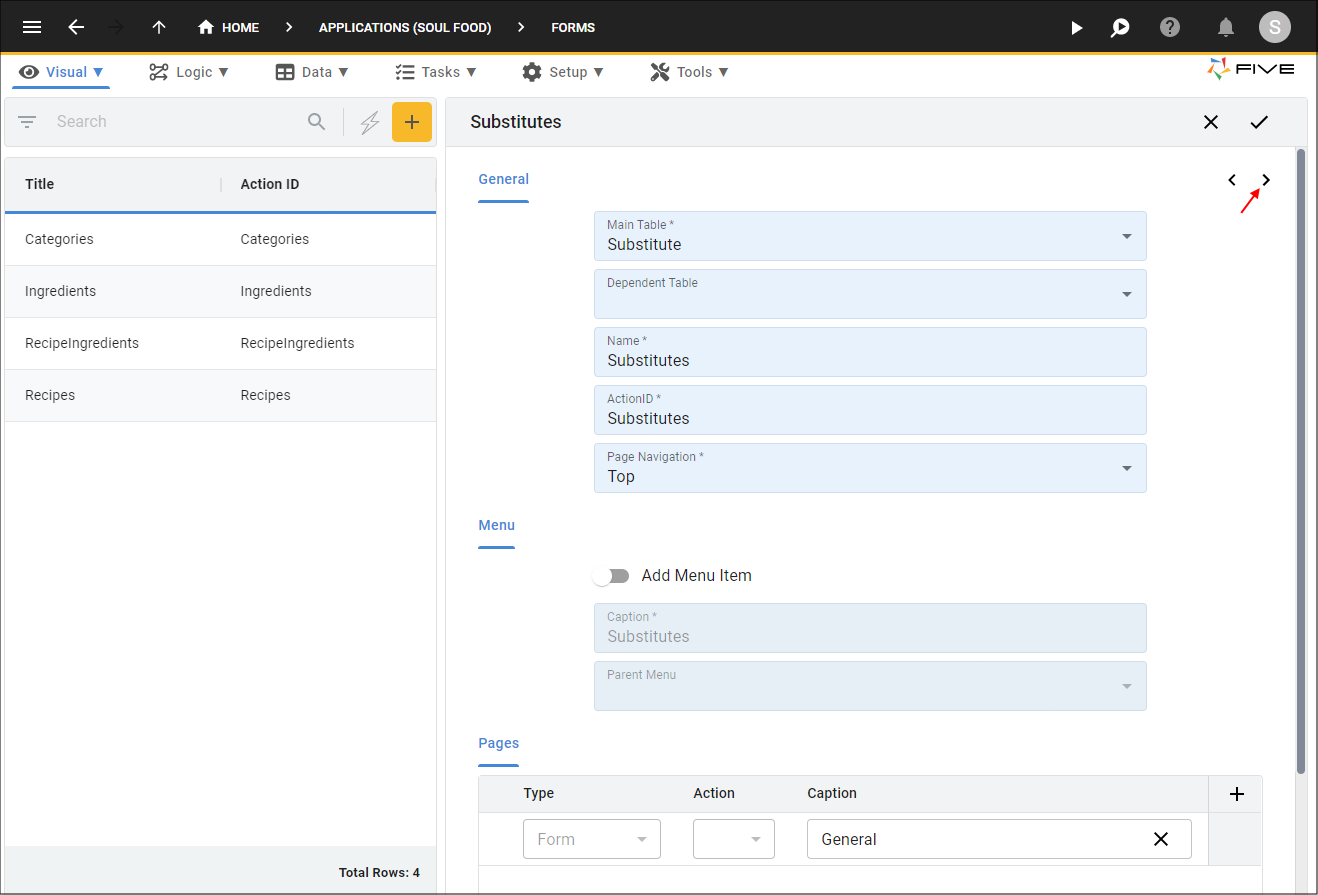Open the Logic menu
The width and height of the screenshot is (1318, 895).
(x=189, y=72)
